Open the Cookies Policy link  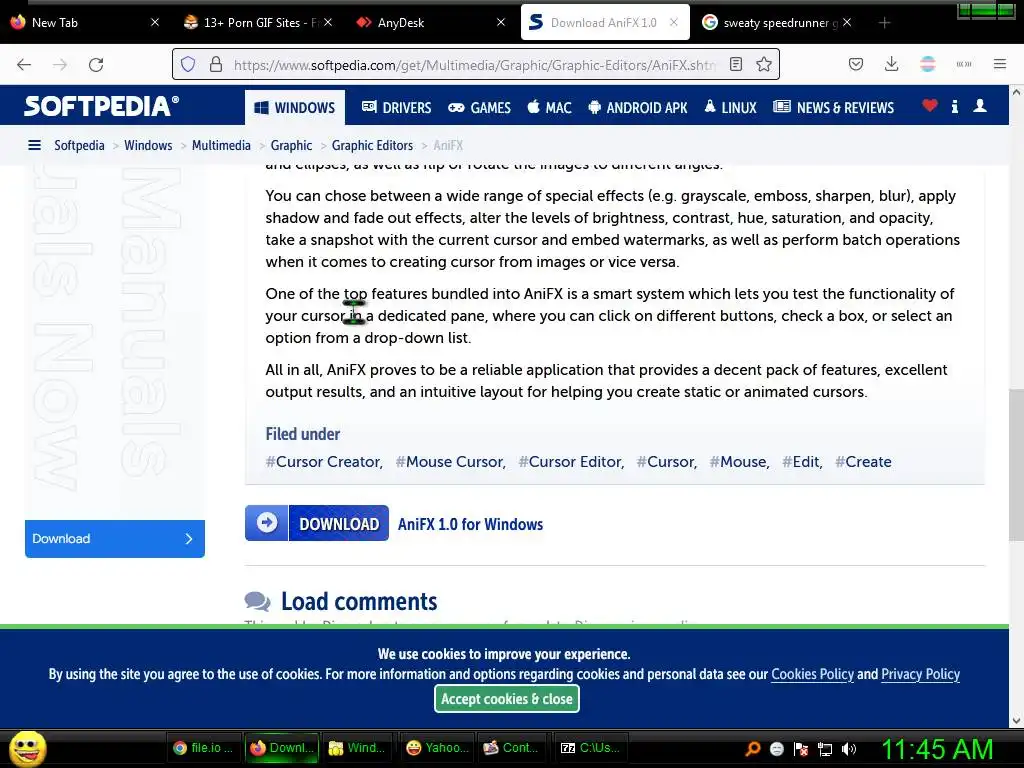click(x=812, y=674)
